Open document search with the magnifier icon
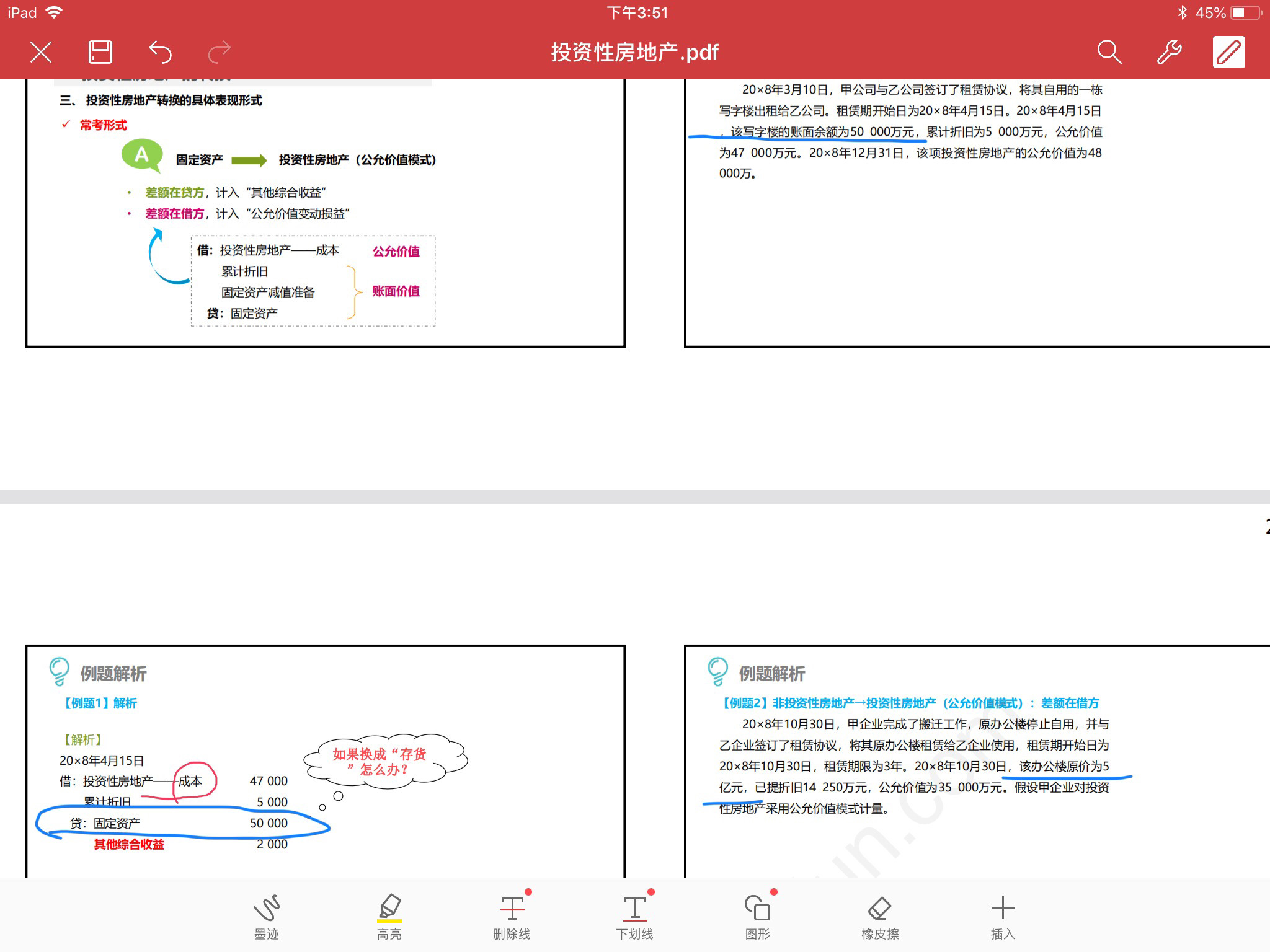 pyautogui.click(x=1109, y=52)
